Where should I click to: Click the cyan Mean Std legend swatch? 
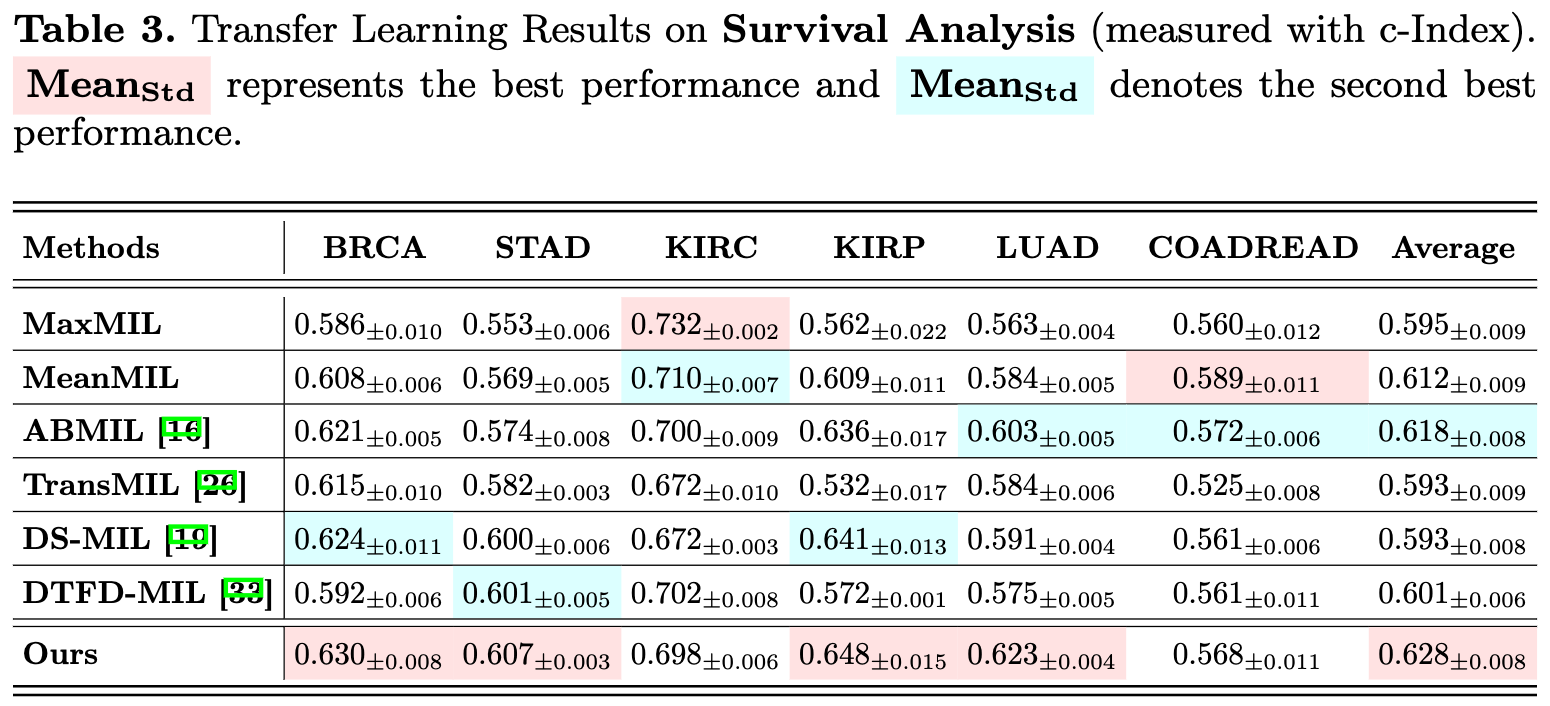[x=994, y=86]
